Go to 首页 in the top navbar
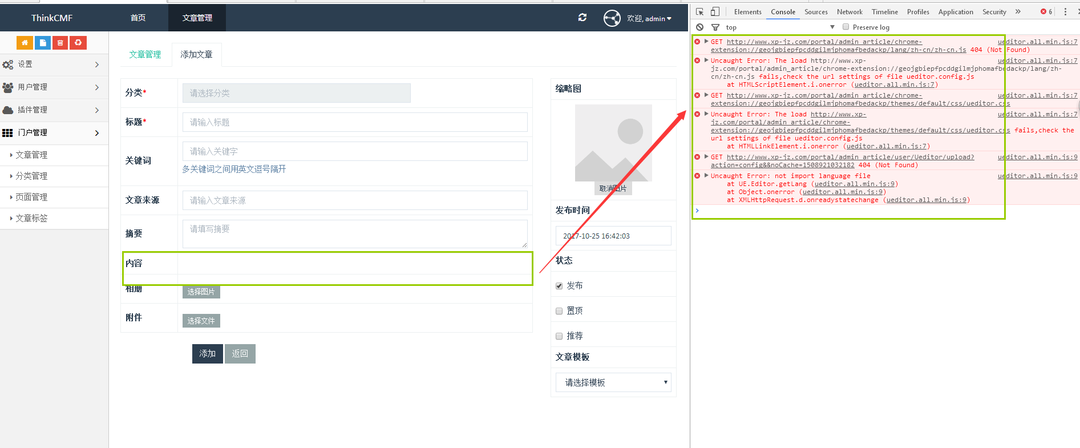The image size is (1080, 448). coord(138,18)
